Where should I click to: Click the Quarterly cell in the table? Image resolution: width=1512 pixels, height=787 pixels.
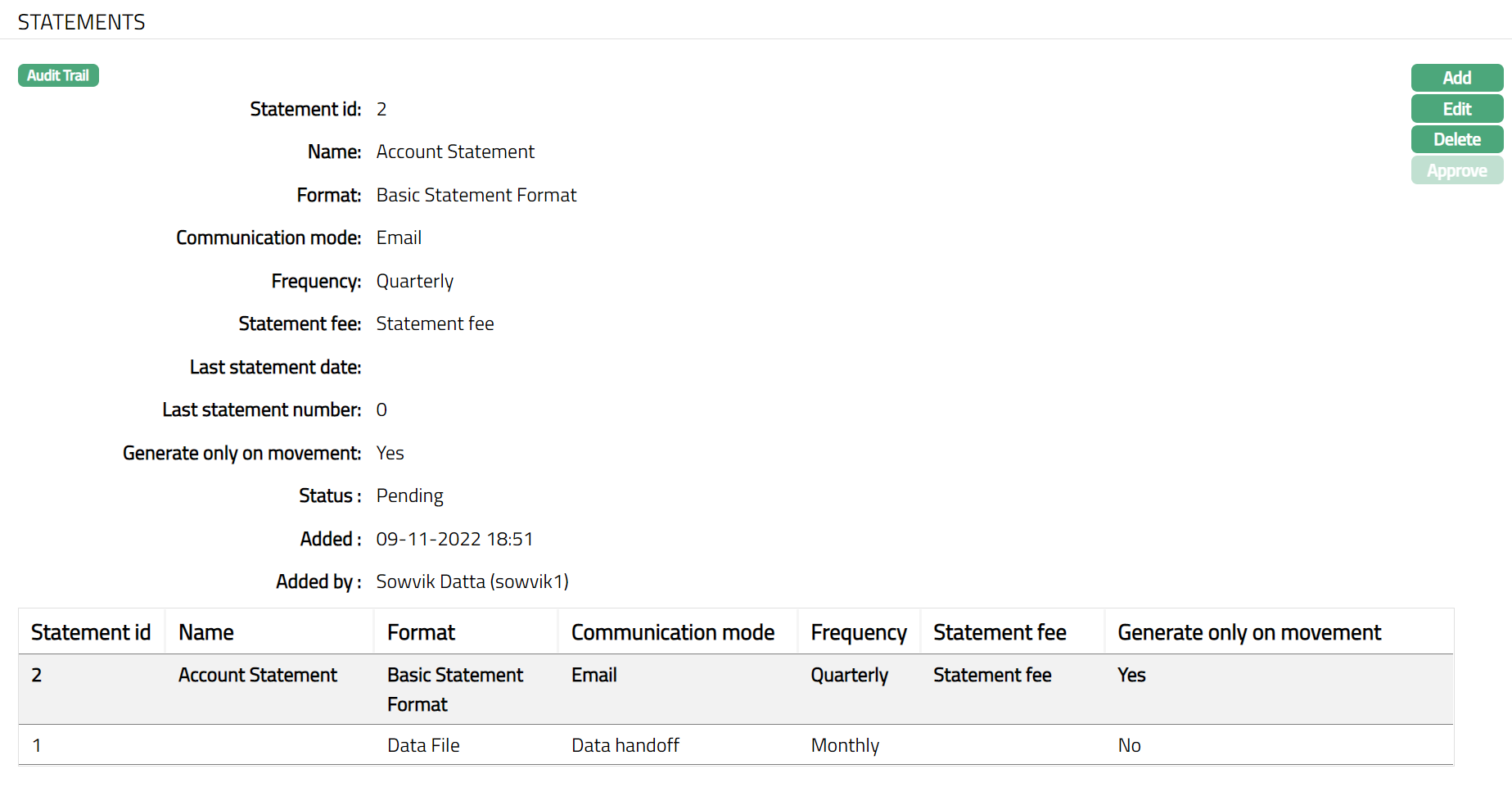[849, 676]
